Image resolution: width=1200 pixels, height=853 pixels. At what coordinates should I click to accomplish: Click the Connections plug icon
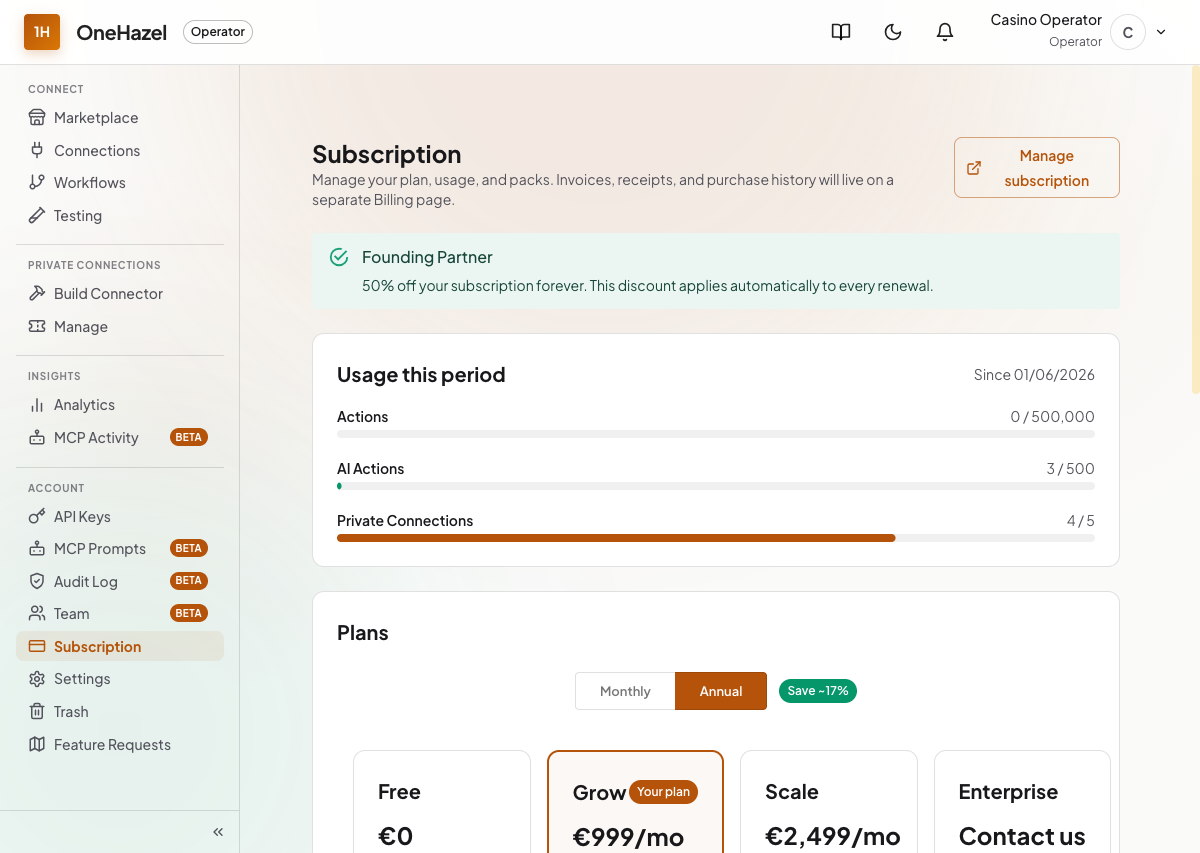[37, 151]
